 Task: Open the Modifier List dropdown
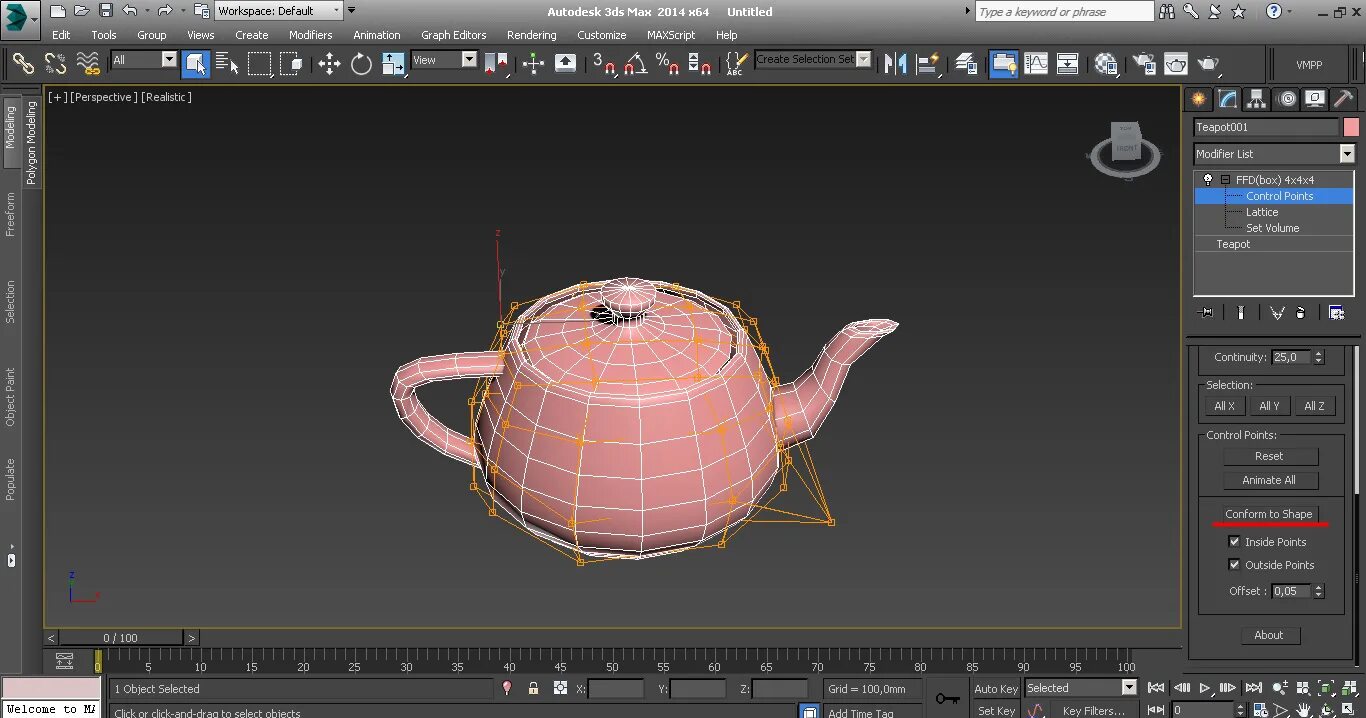click(x=1346, y=154)
